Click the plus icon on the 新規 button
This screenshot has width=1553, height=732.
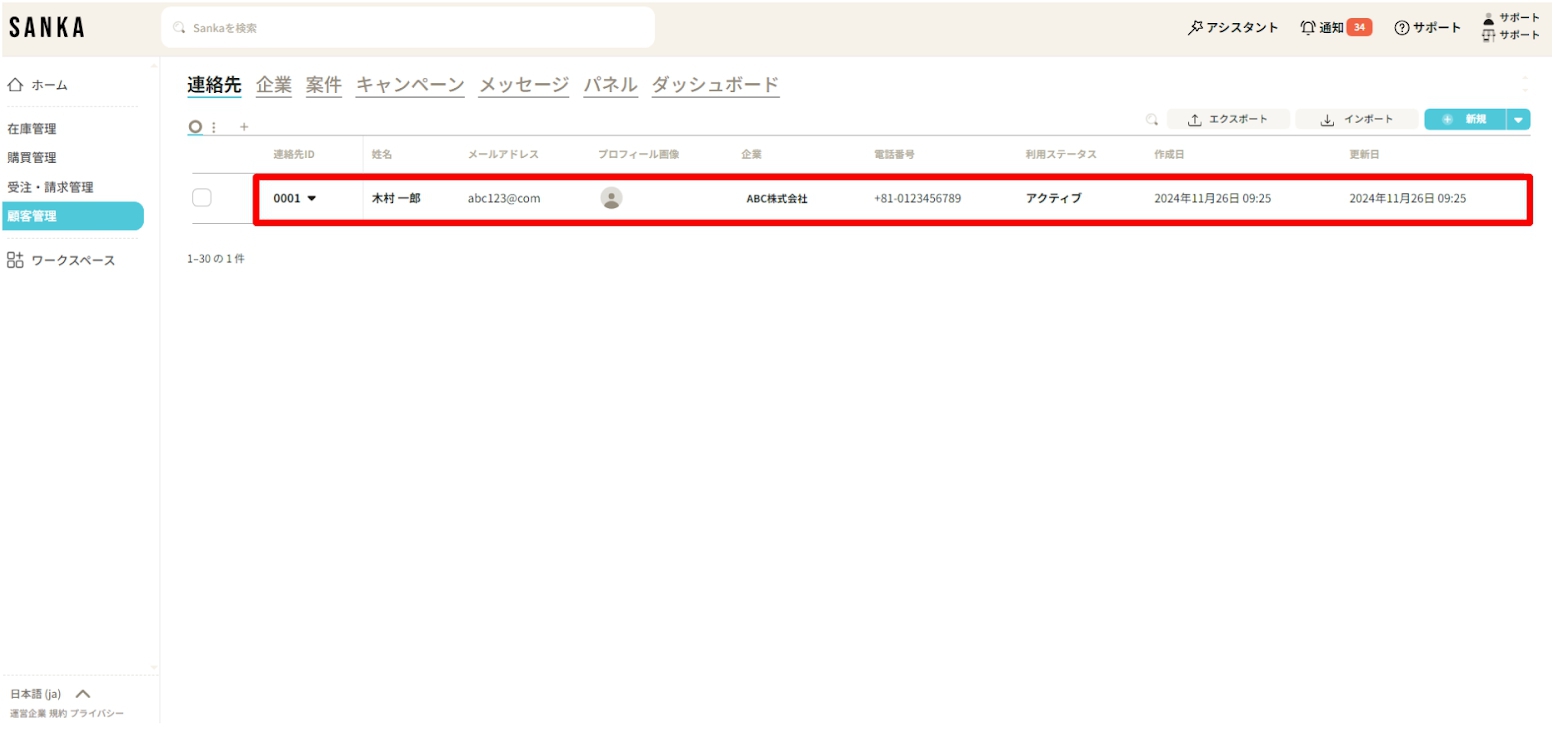pyautogui.click(x=1447, y=119)
